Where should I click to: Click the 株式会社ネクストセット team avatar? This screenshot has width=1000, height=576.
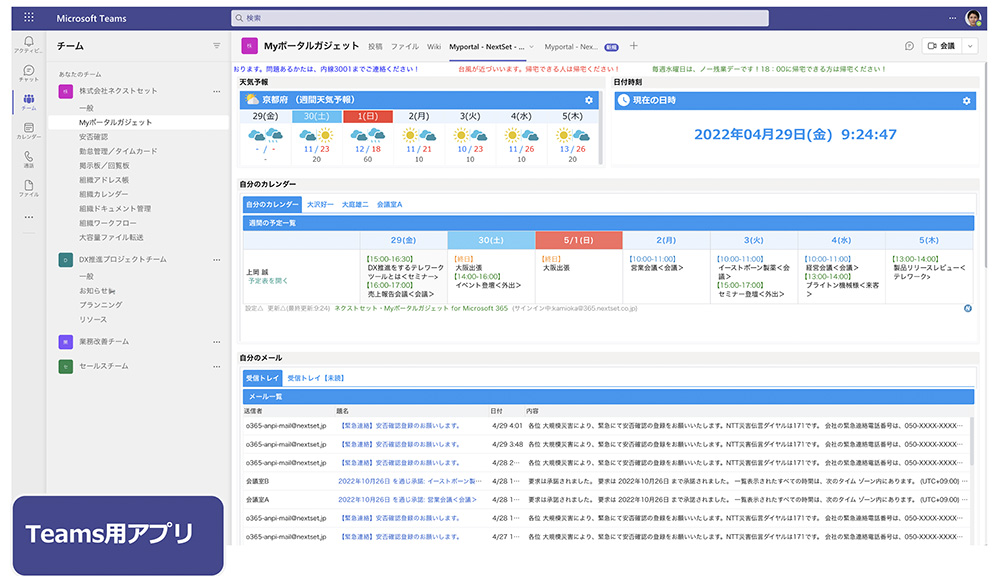point(66,91)
